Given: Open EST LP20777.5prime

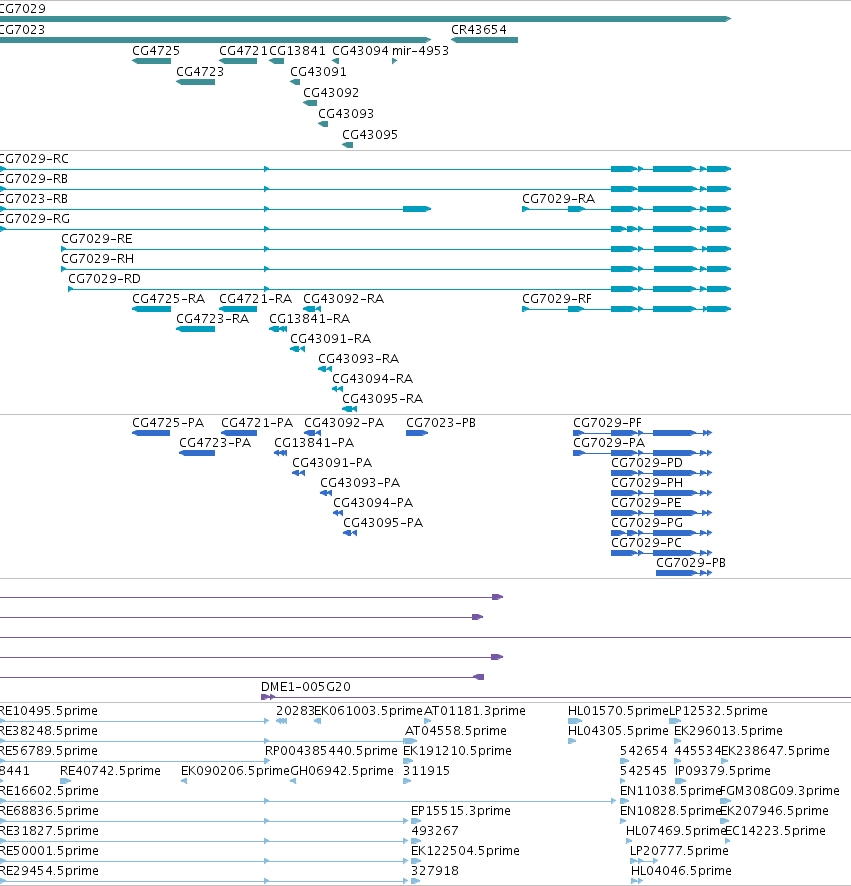Looking at the screenshot, I should pos(644,861).
